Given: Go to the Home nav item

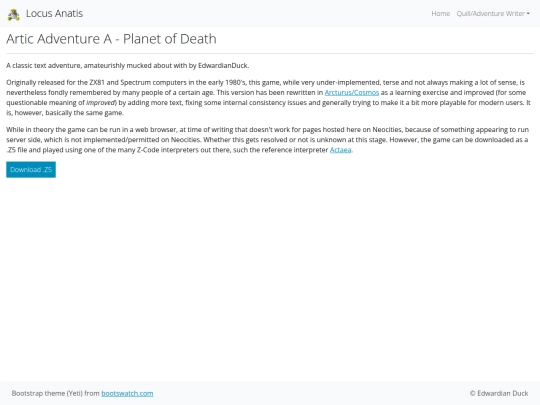Looking at the screenshot, I should [x=440, y=13].
